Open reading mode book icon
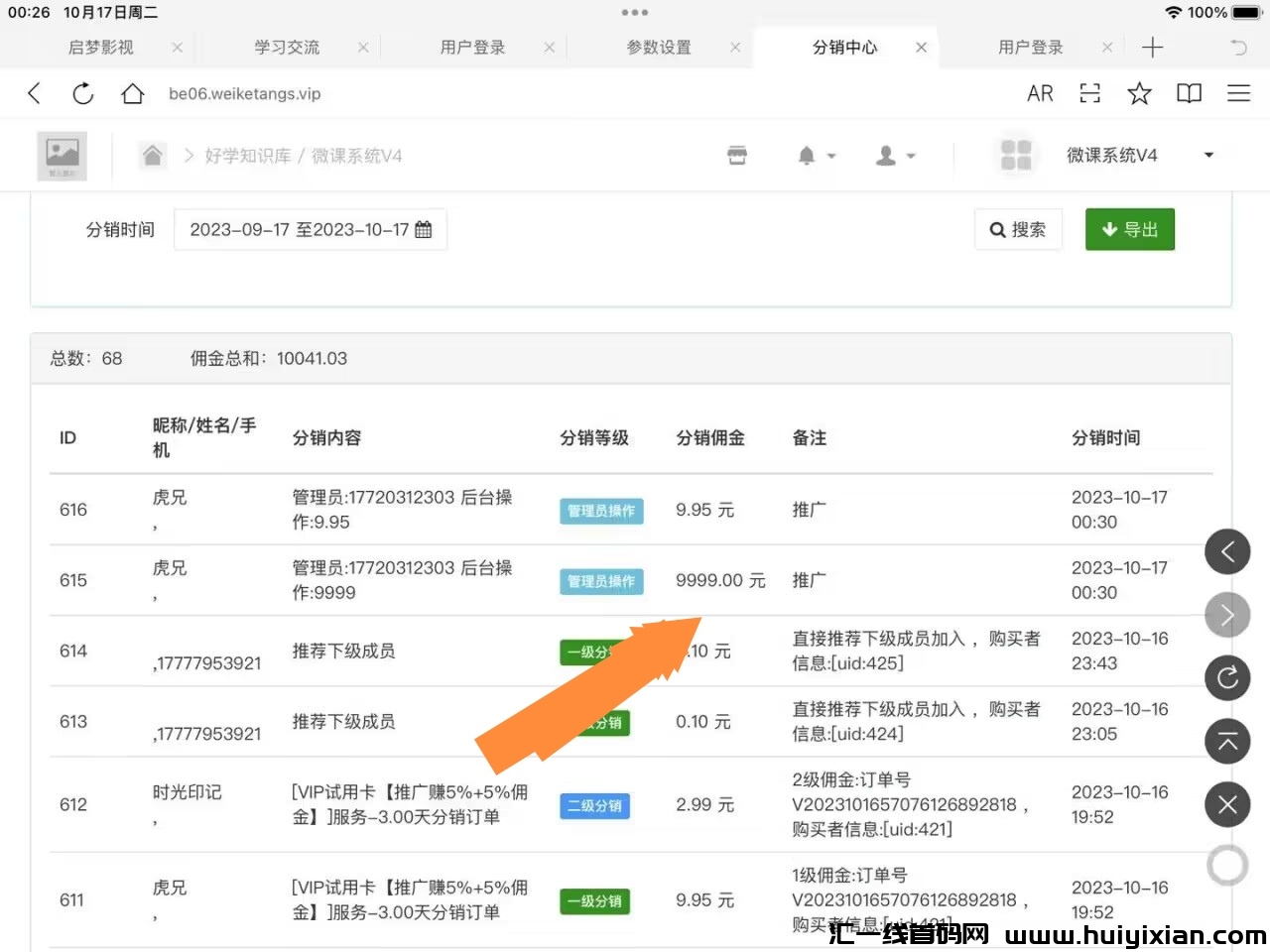Screen dimensions: 1270x952 pos(1189,93)
